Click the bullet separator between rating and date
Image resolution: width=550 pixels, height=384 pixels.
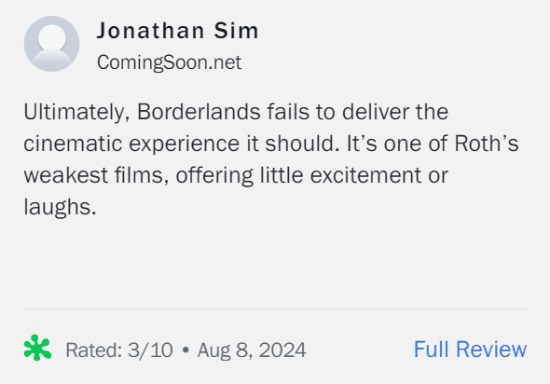[186, 350]
